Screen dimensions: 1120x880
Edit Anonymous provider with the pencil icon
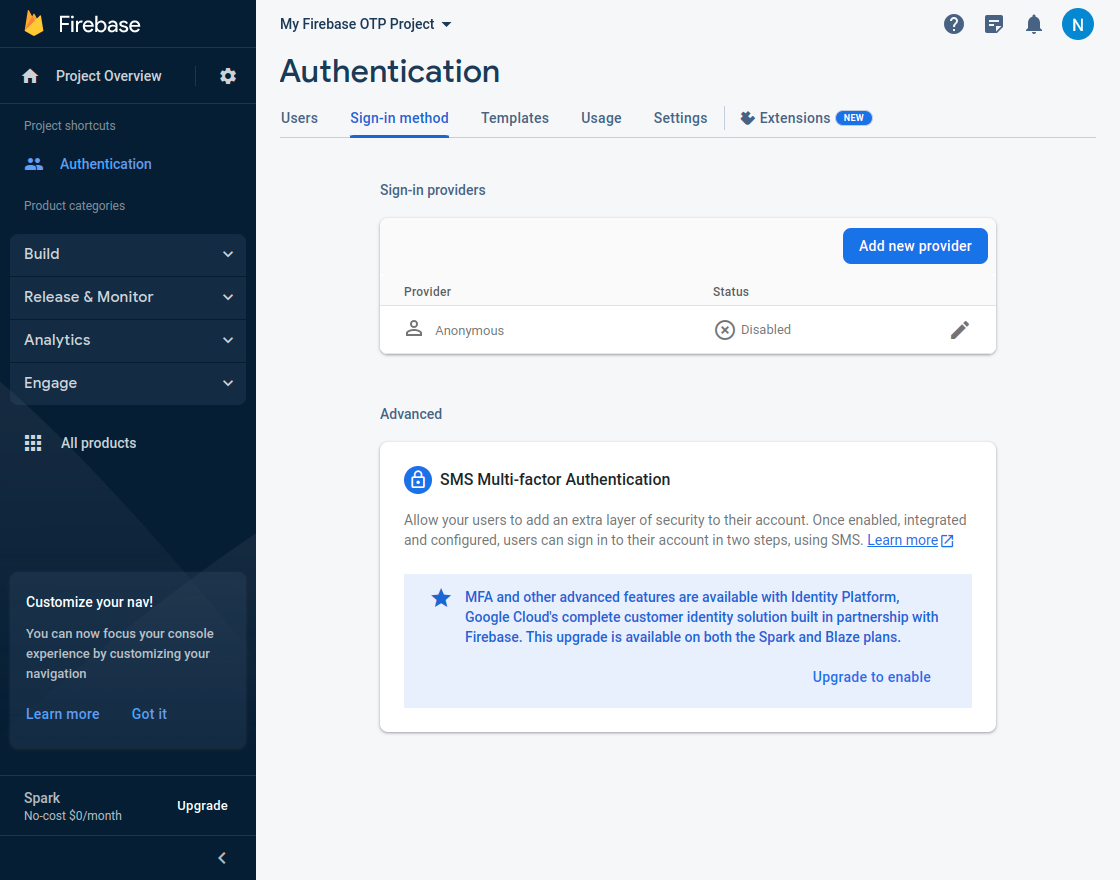pos(960,329)
